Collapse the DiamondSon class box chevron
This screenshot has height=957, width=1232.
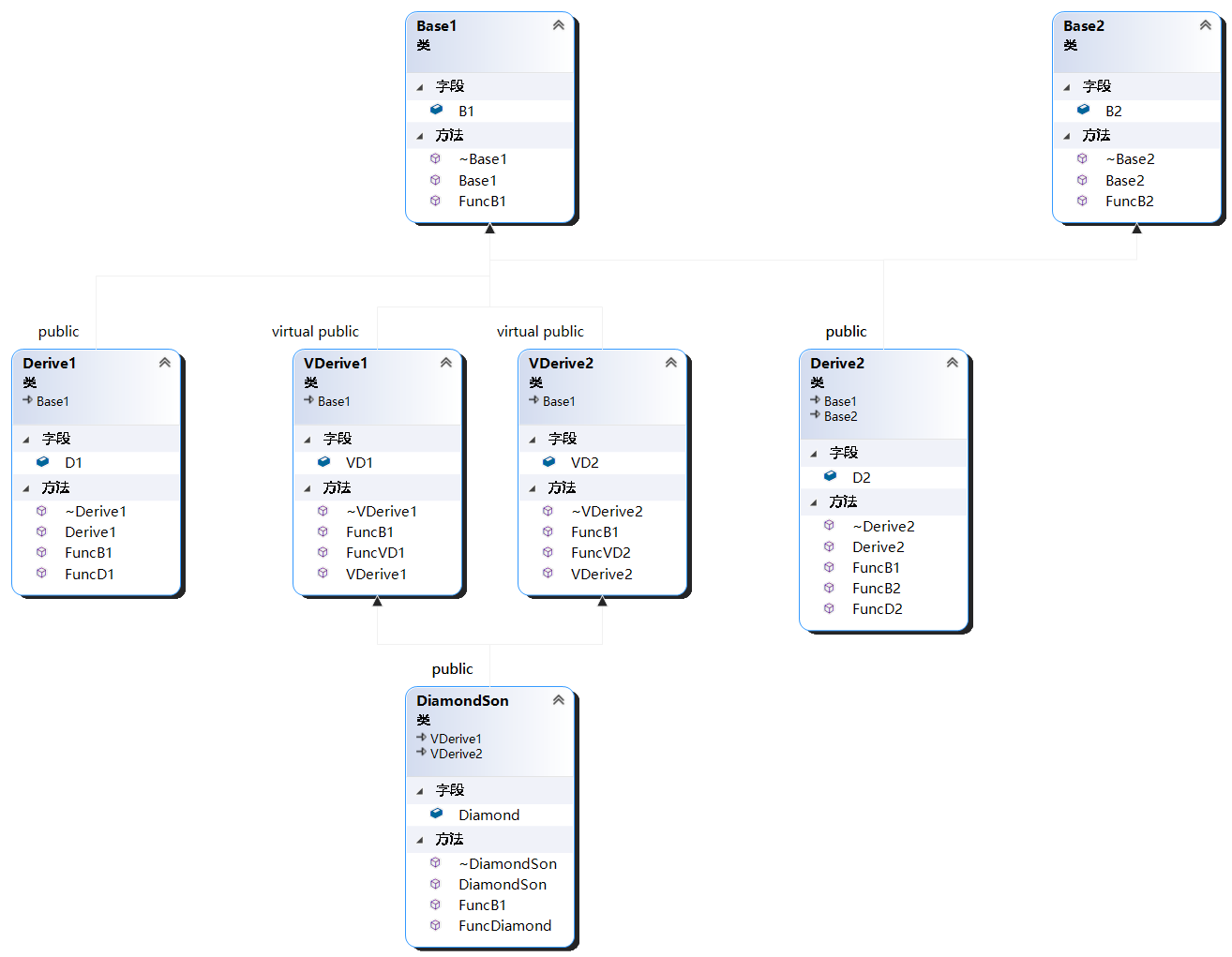tap(558, 700)
